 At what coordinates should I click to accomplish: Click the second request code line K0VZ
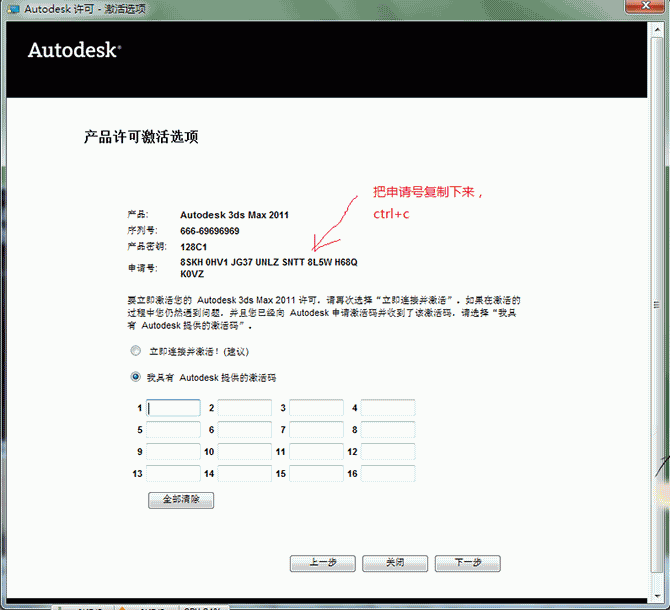click(x=192, y=274)
